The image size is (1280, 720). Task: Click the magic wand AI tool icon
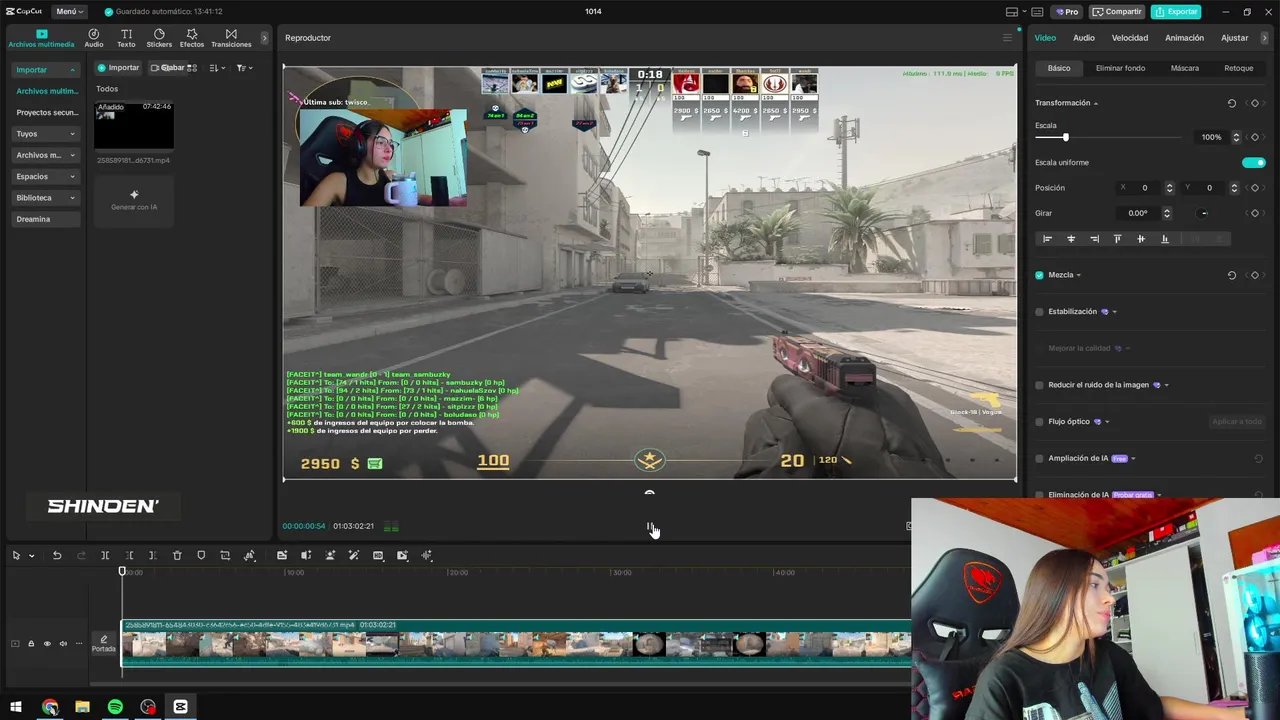[x=354, y=555]
